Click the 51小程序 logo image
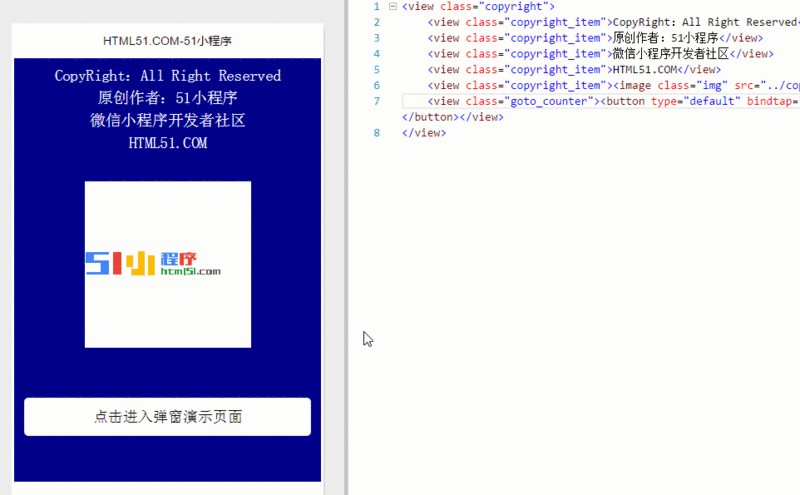Screen dimensions: 800x495 [168, 264]
